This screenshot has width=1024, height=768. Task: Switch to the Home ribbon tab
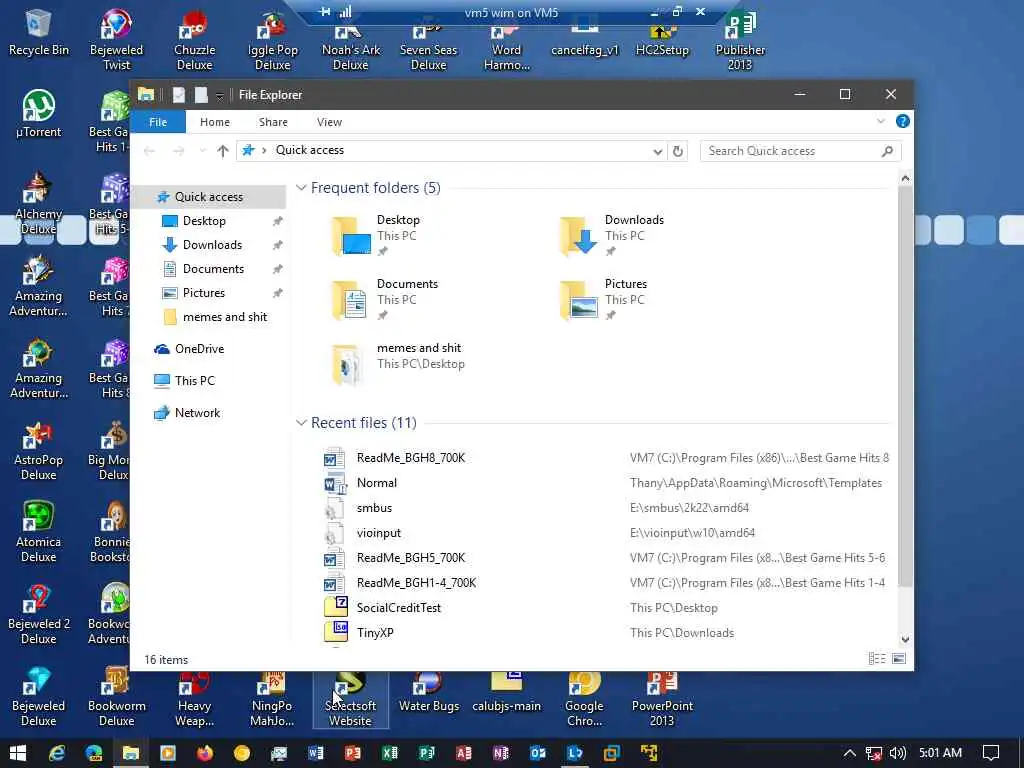(x=214, y=122)
